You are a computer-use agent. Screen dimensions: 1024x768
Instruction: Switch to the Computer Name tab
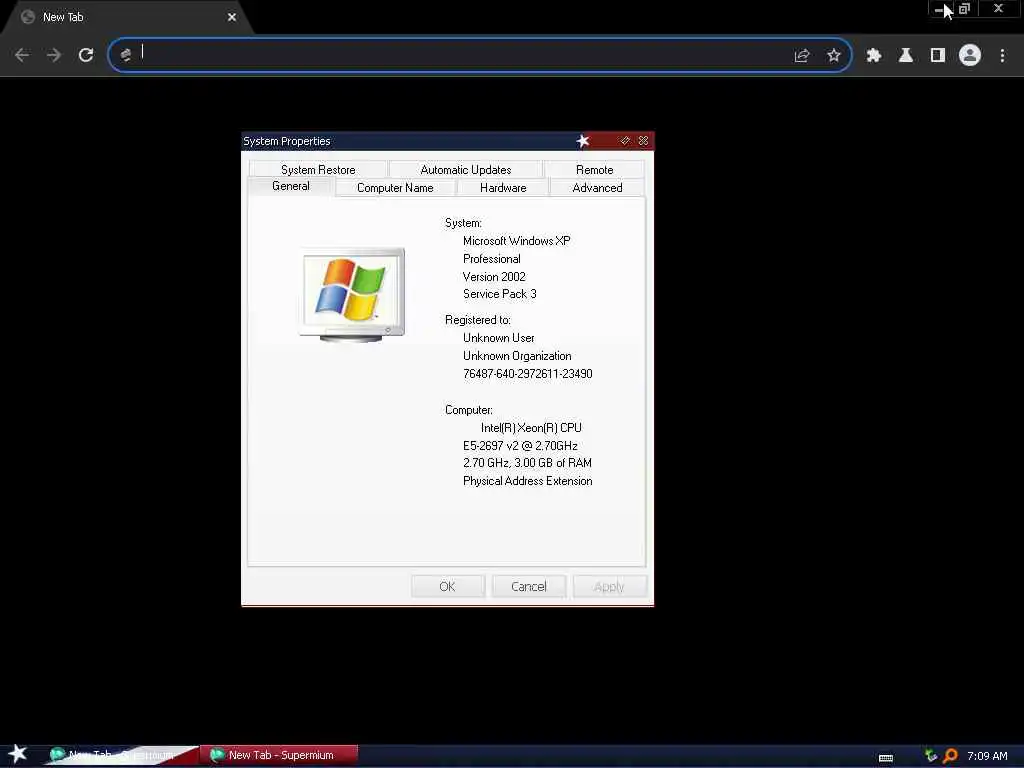point(395,188)
